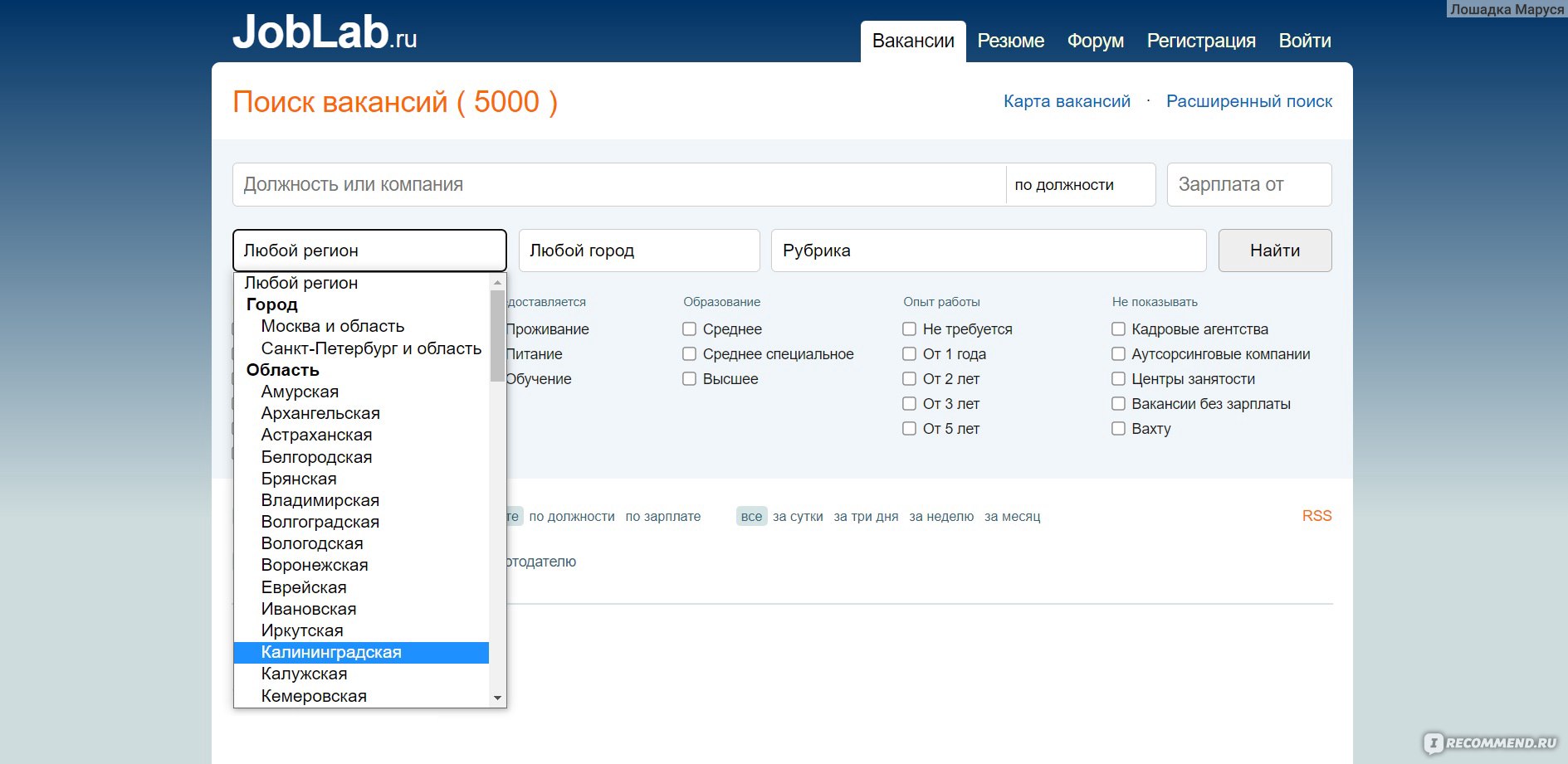Check 'От 2 лет' experience

pyautogui.click(x=910, y=379)
